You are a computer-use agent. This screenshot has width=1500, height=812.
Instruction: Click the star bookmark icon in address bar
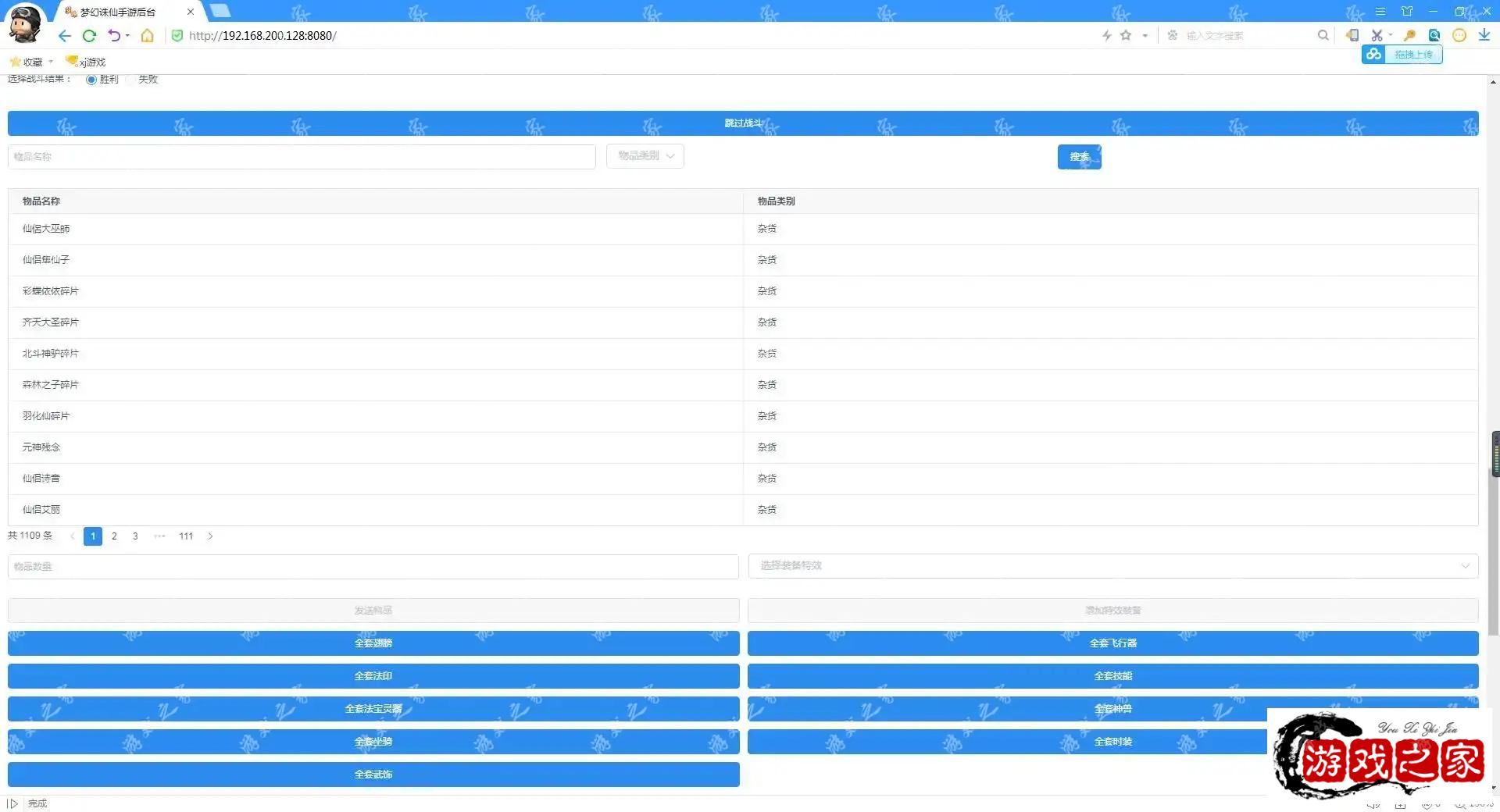coord(1126,35)
